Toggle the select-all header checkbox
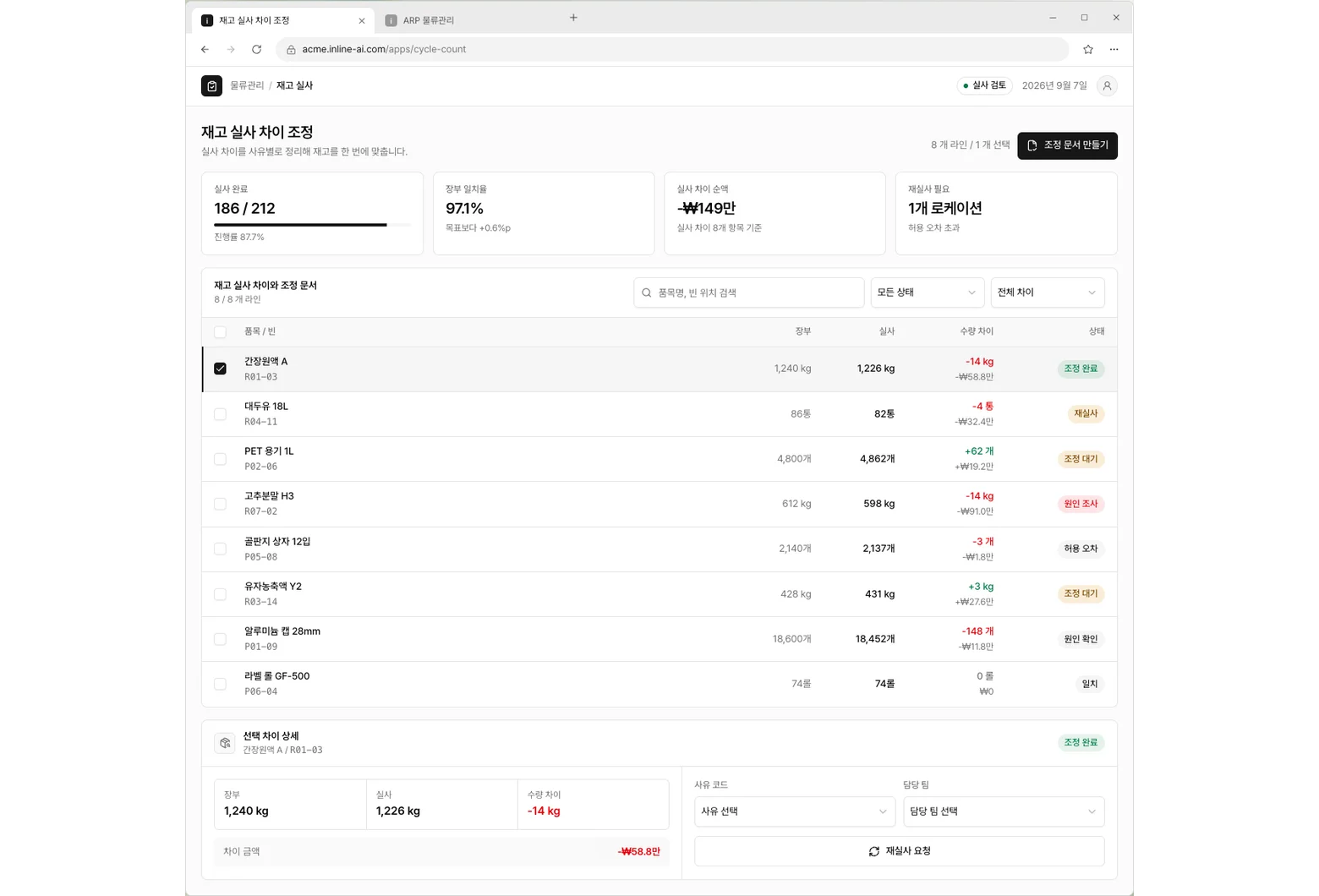1319x896 pixels. pos(220,332)
